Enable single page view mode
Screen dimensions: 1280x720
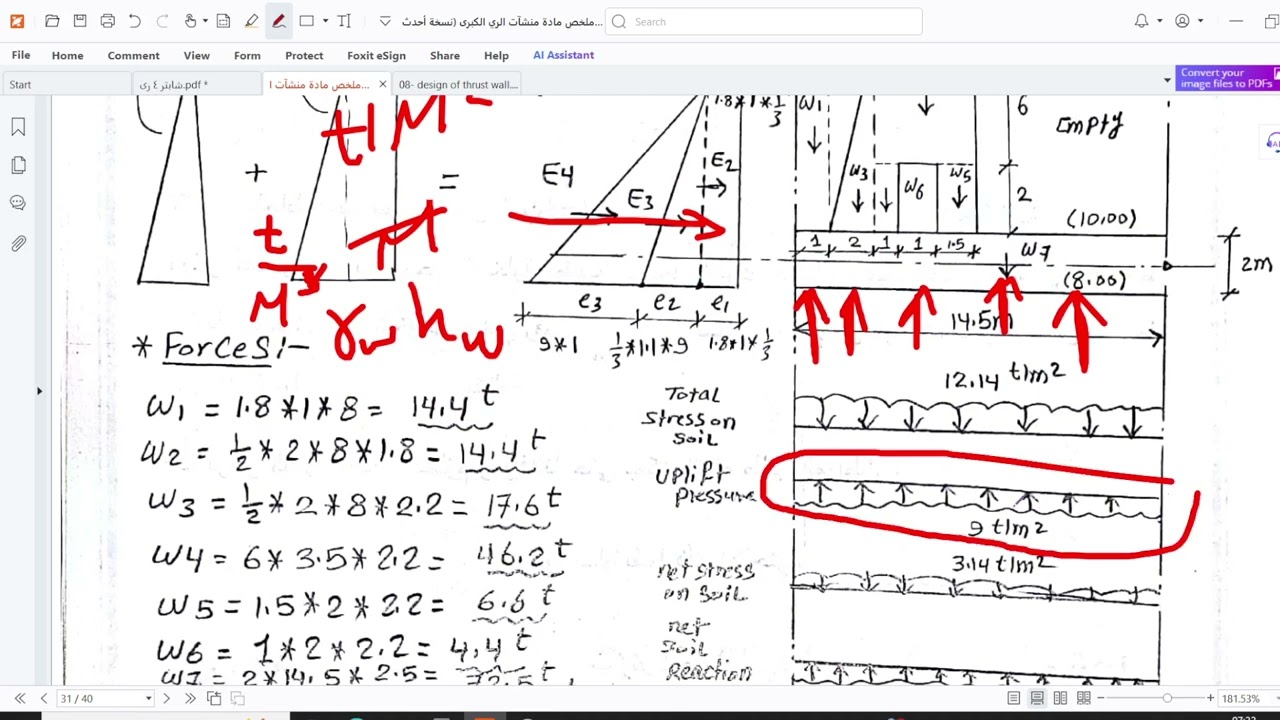(1014, 698)
